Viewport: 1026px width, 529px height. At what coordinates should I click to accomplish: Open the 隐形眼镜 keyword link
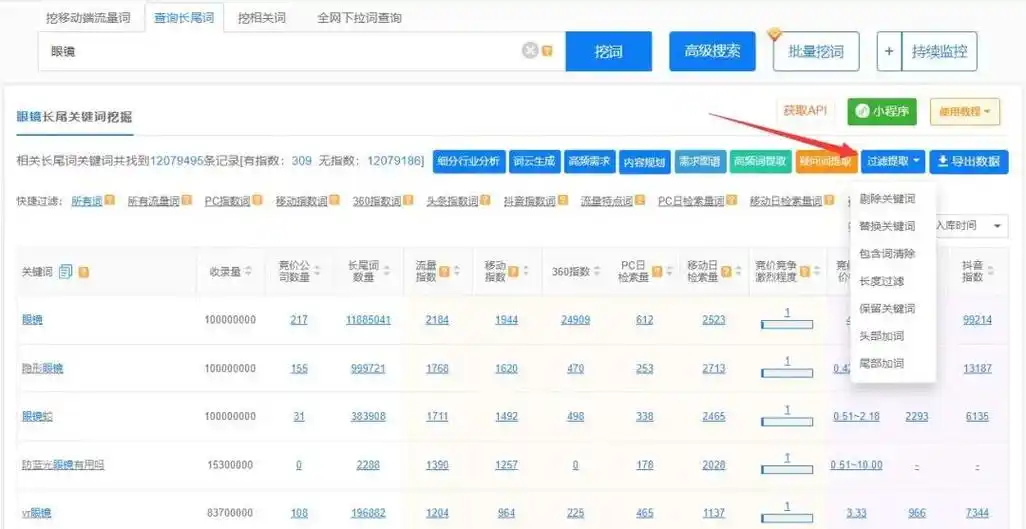(x=43, y=369)
